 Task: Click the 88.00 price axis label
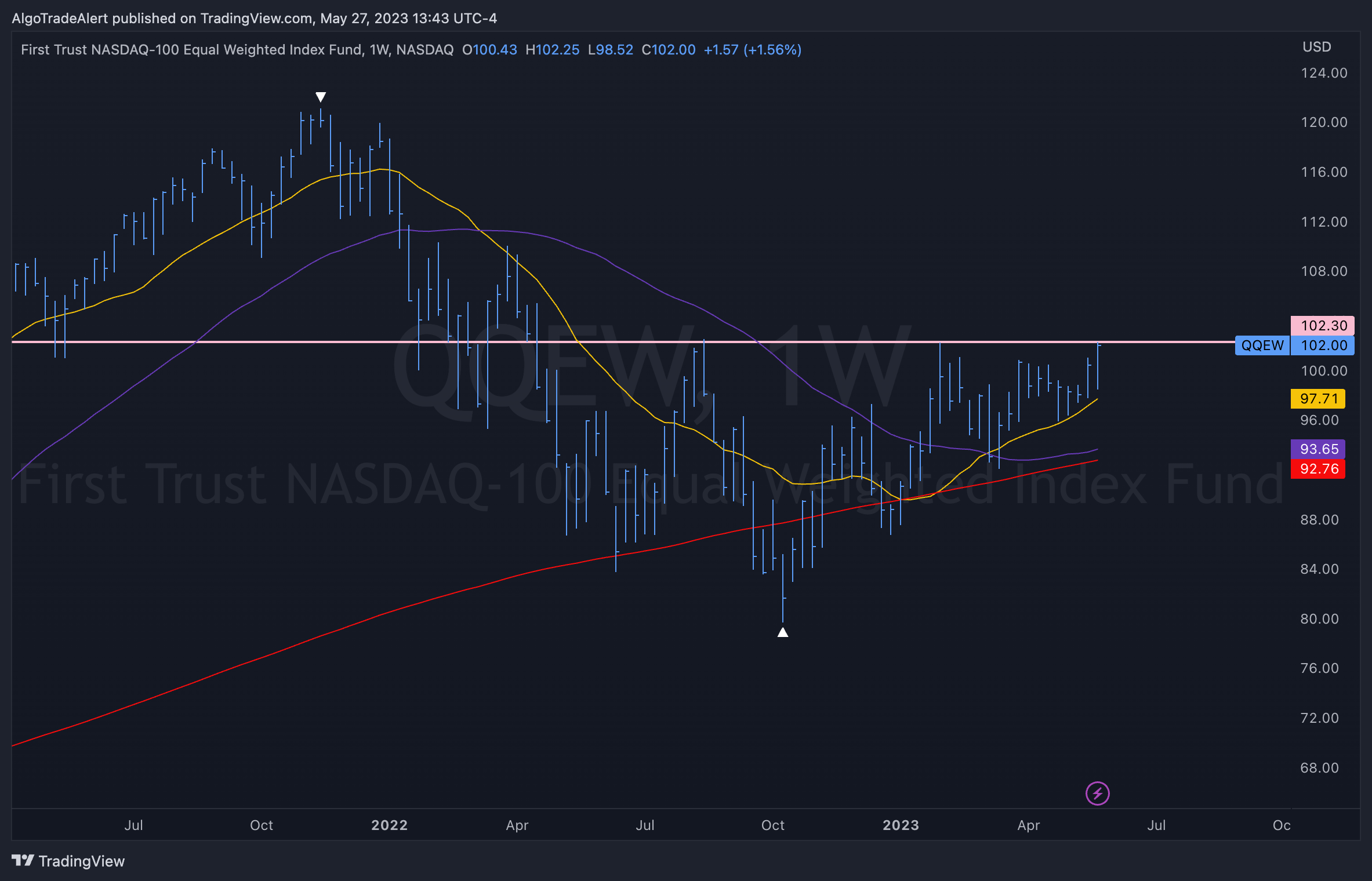coord(1319,520)
